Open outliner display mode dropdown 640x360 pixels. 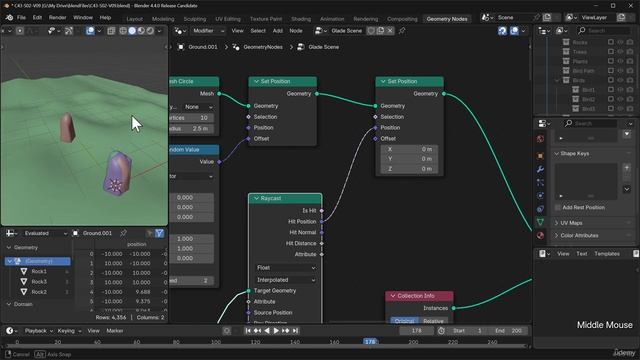[x=561, y=31]
